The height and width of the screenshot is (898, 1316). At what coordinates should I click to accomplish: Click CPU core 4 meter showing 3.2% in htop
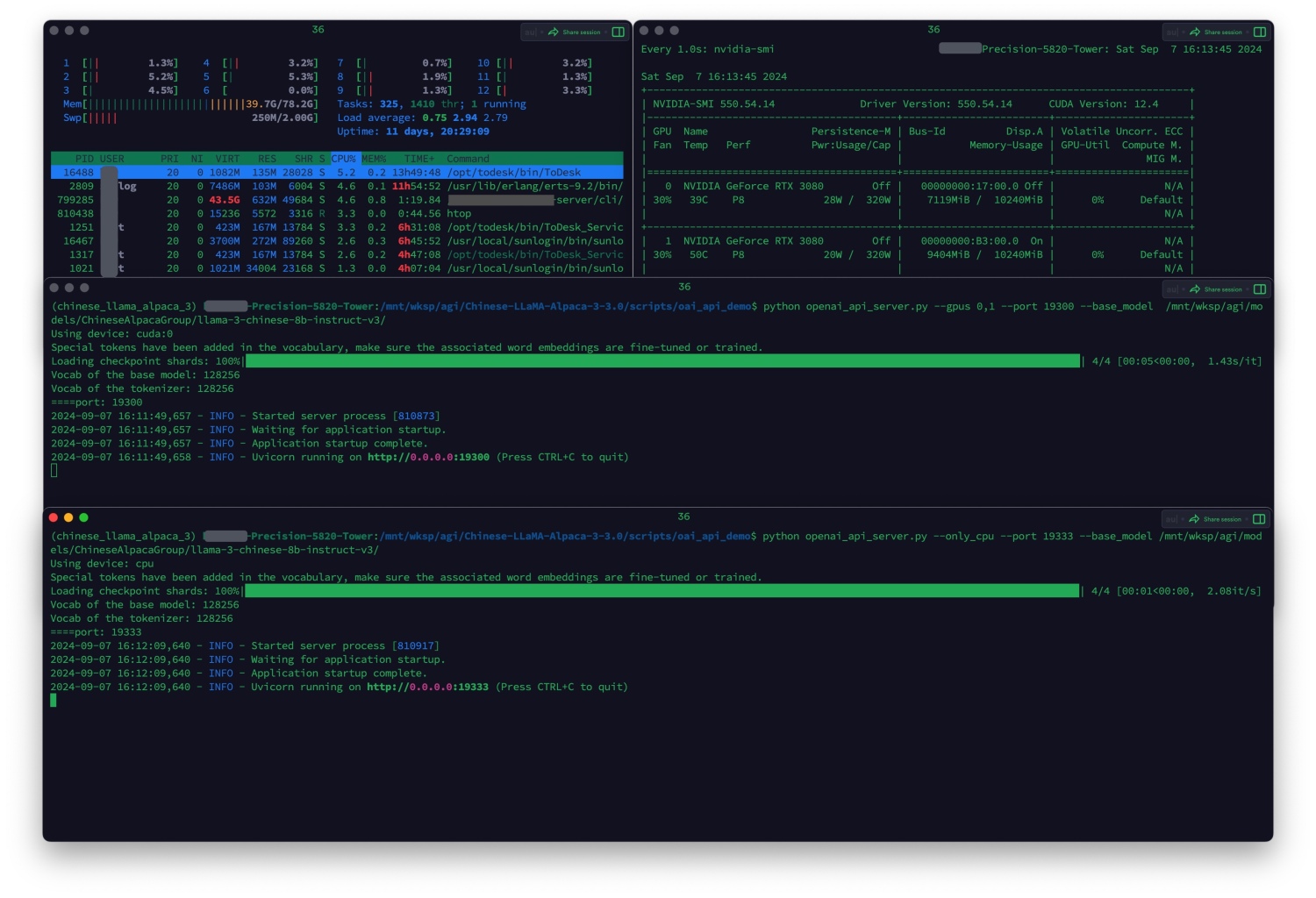[261, 63]
